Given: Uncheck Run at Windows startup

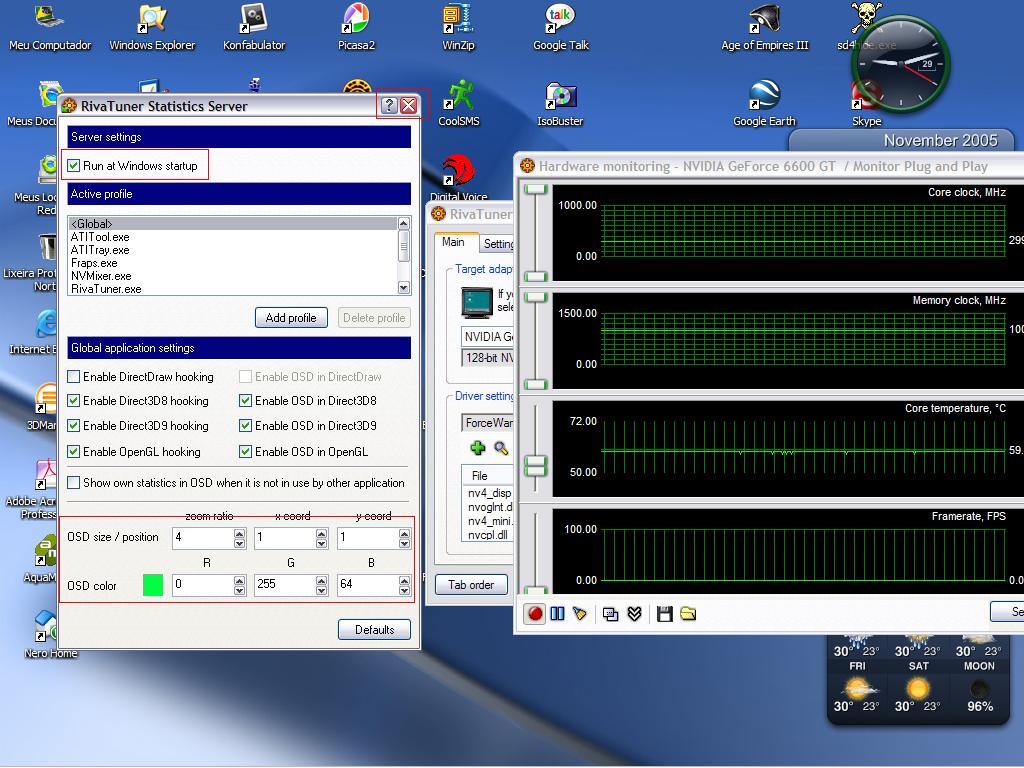Looking at the screenshot, I should click(74, 166).
